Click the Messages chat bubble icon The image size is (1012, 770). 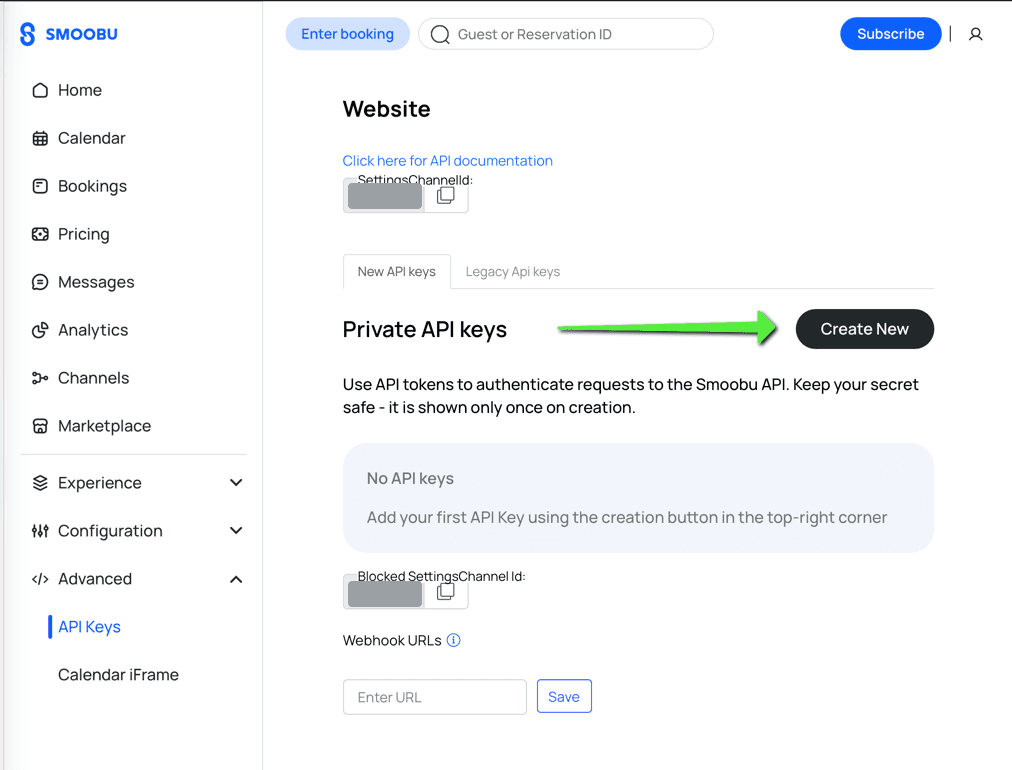coord(40,282)
